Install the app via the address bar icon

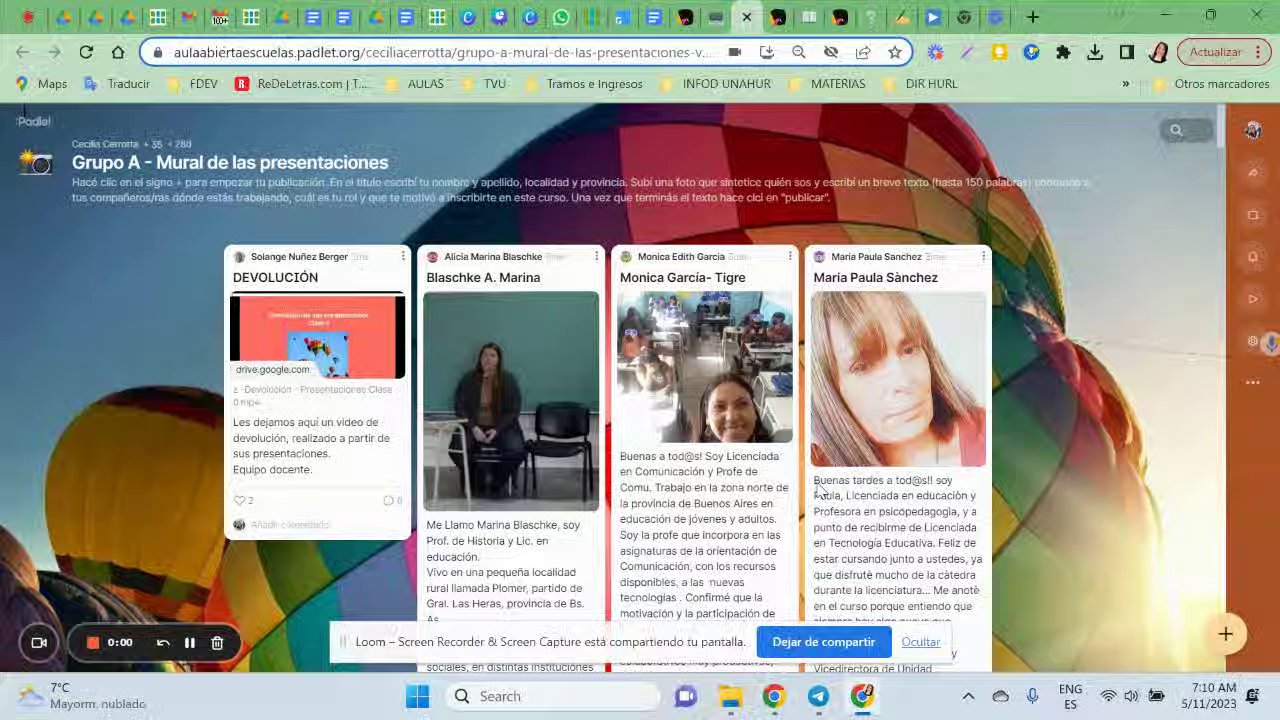767,52
